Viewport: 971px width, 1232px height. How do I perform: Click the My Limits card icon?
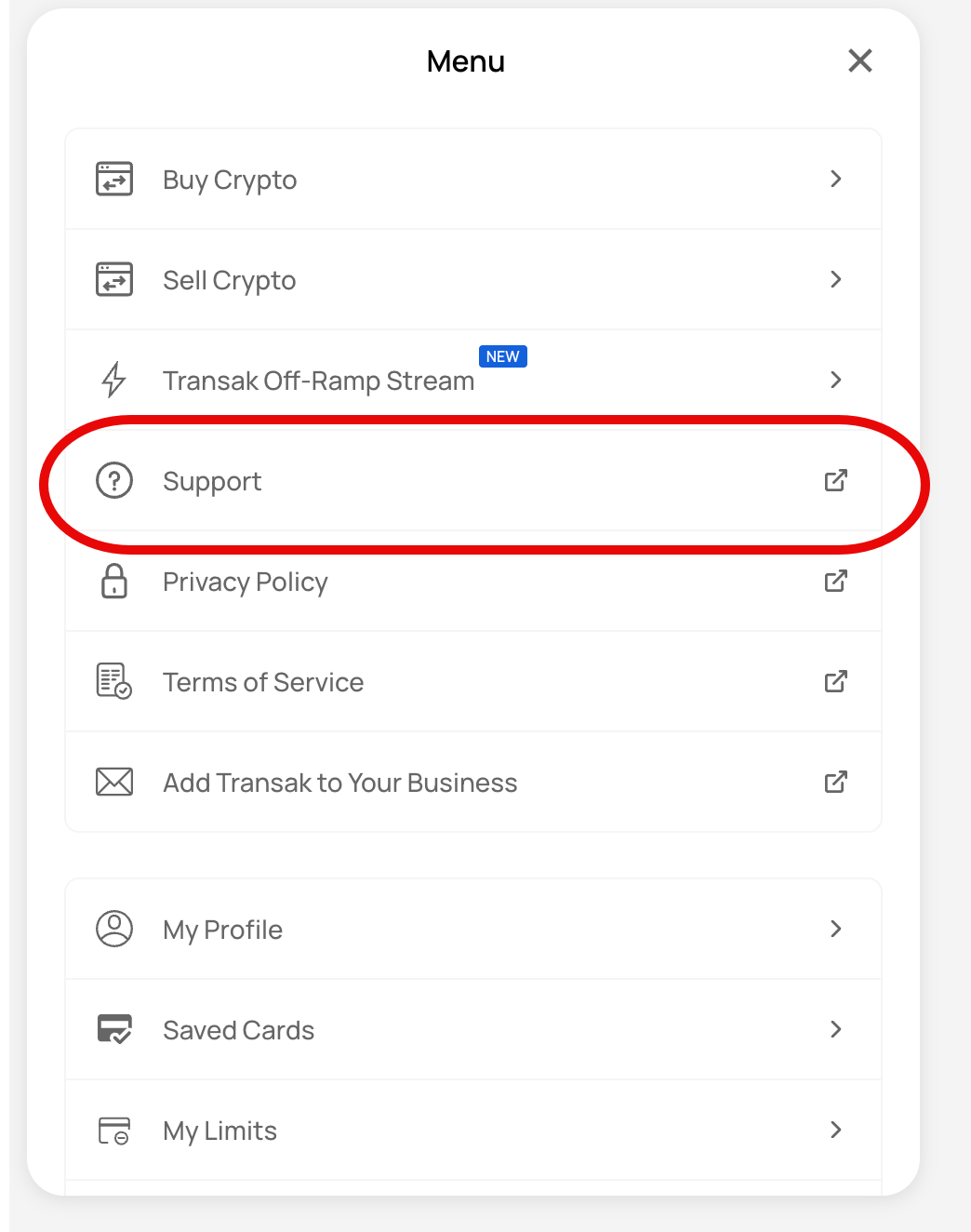114,1131
